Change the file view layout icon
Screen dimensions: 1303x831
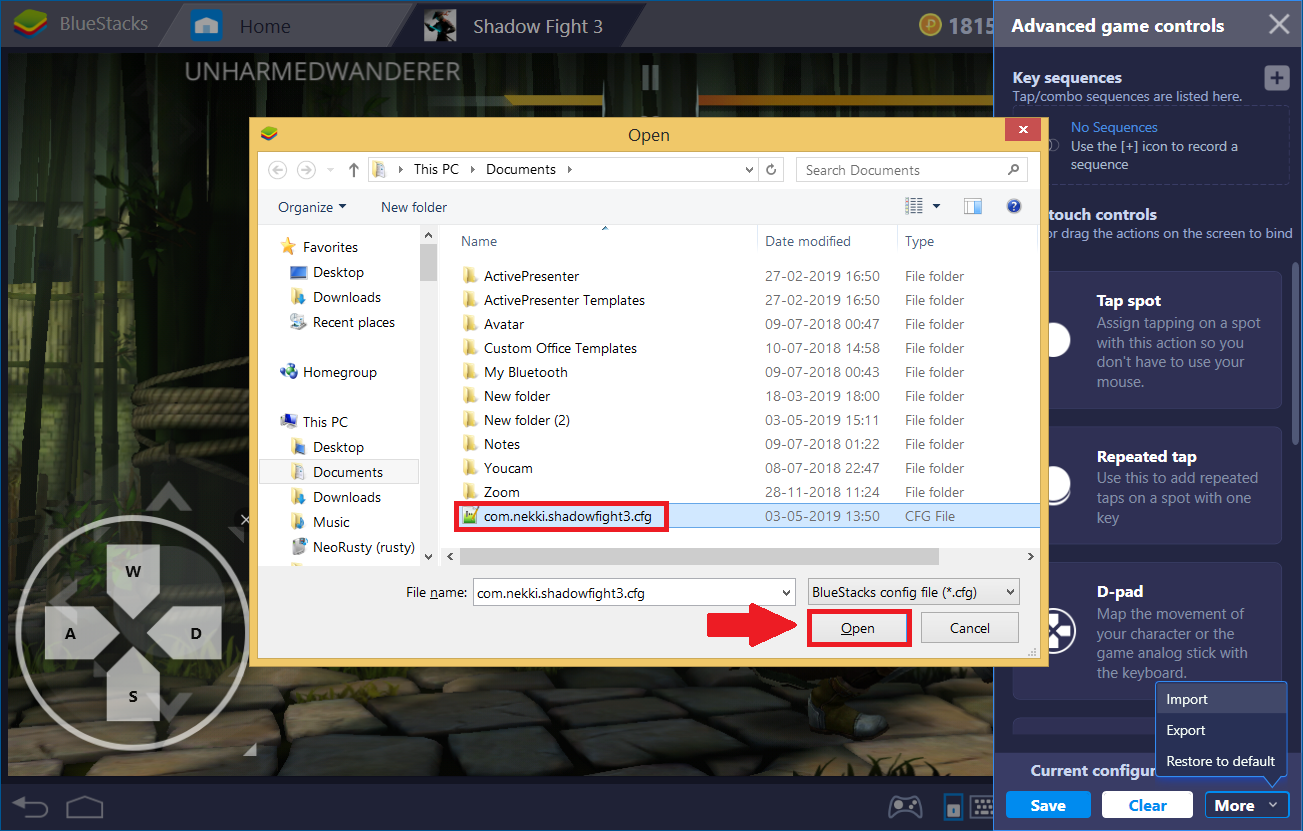coord(914,206)
